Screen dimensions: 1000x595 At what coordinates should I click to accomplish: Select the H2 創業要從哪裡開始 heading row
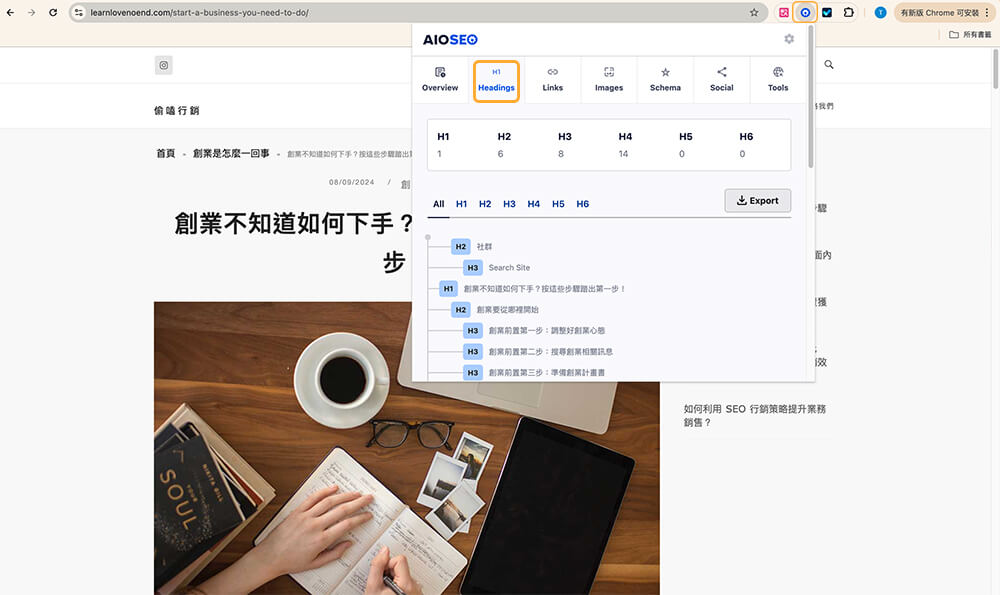(x=496, y=309)
